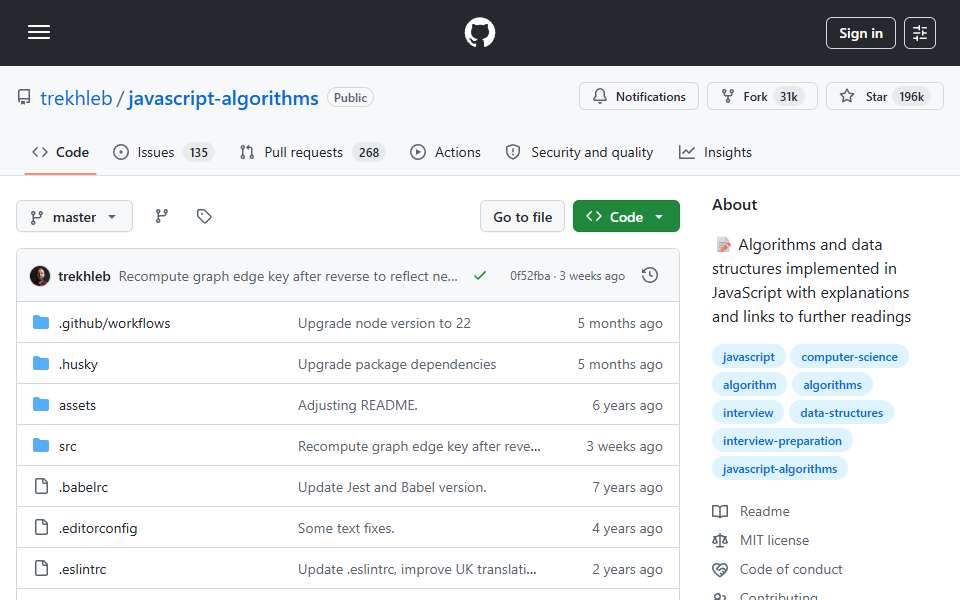Open the .husky folder
960x600 pixels.
(x=78, y=364)
